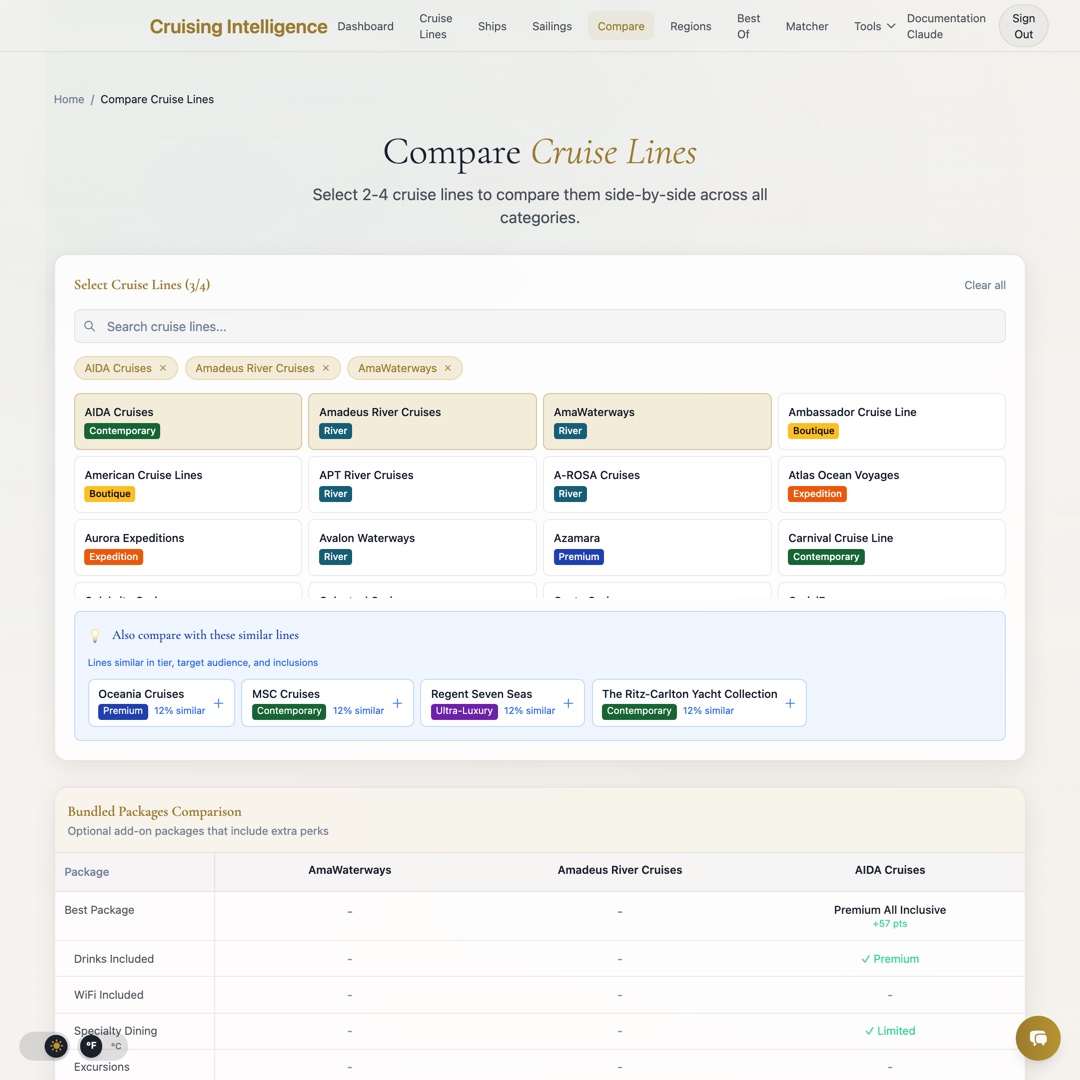Open the Ships nav item
Image resolution: width=1080 pixels, height=1080 pixels.
click(492, 26)
